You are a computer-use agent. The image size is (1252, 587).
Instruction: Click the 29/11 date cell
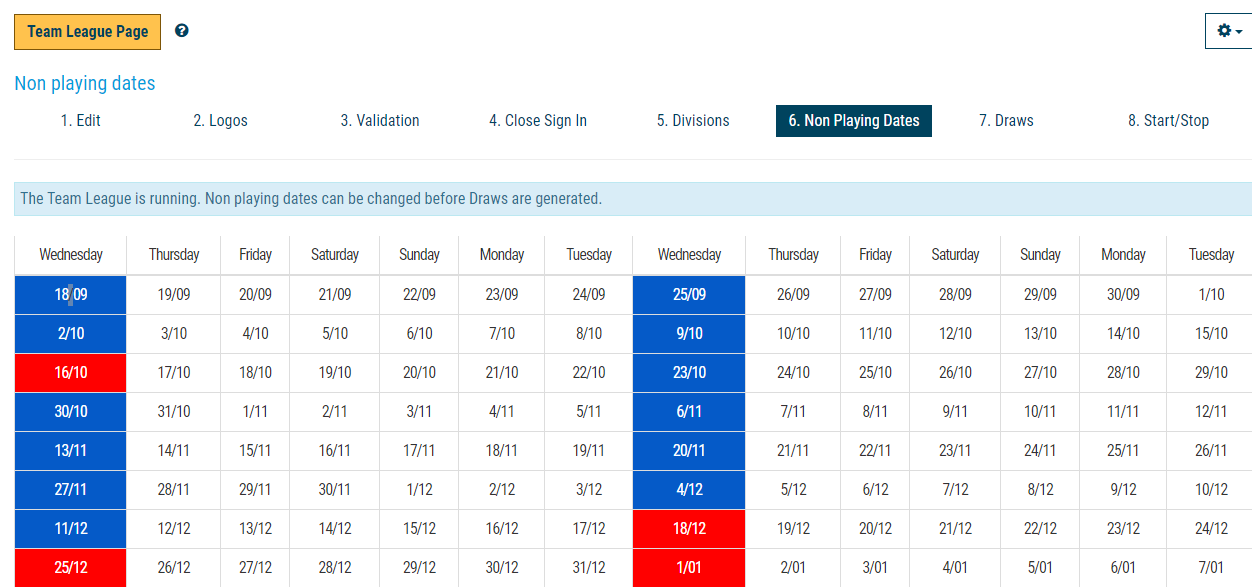255,490
